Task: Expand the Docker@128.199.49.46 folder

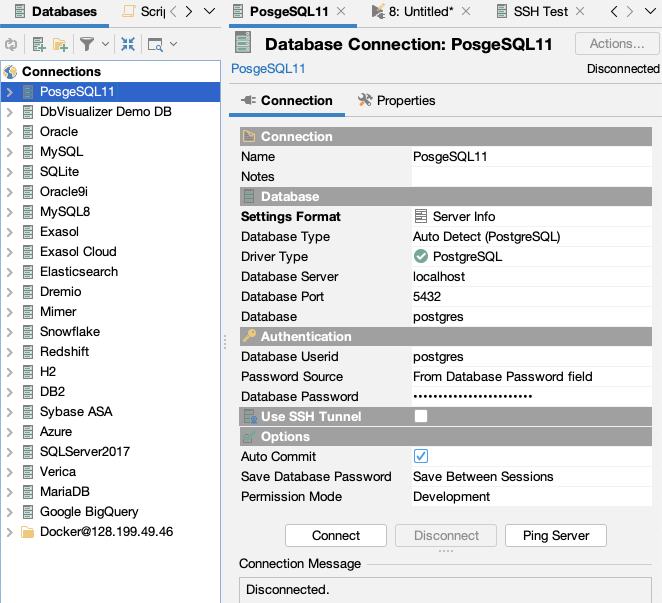Action: point(9,532)
